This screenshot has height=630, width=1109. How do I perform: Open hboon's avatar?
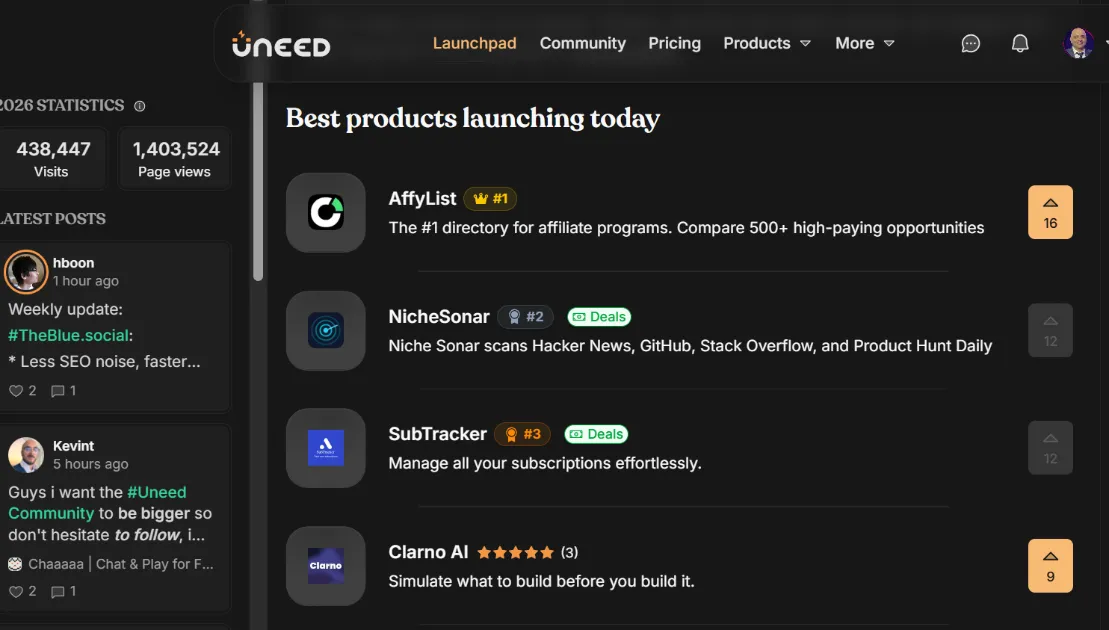26,272
